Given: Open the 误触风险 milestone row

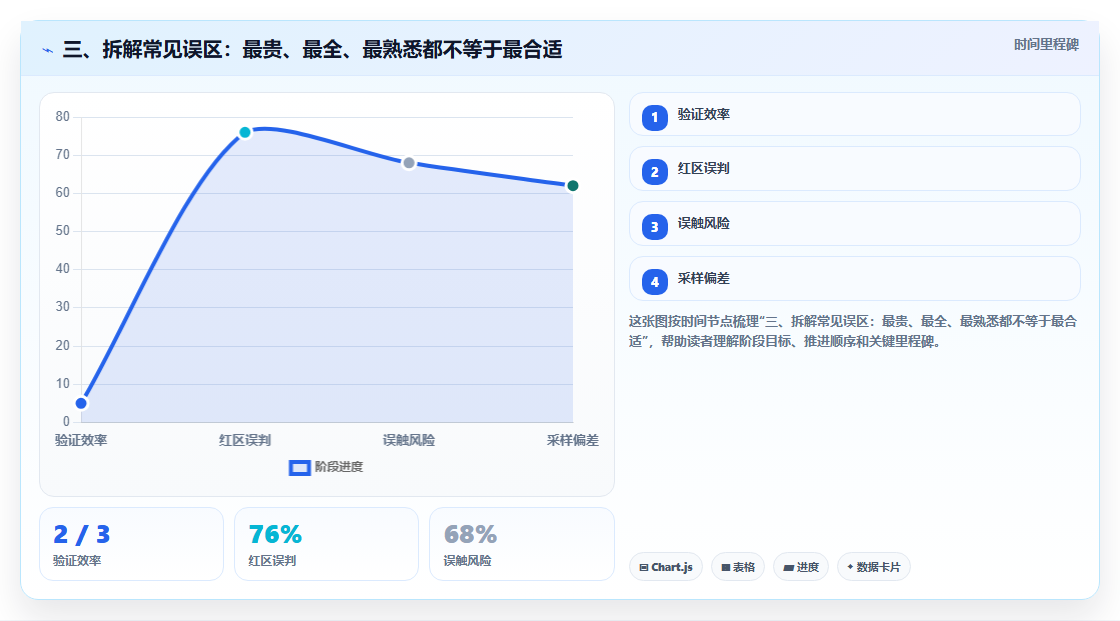Looking at the screenshot, I should click(854, 224).
